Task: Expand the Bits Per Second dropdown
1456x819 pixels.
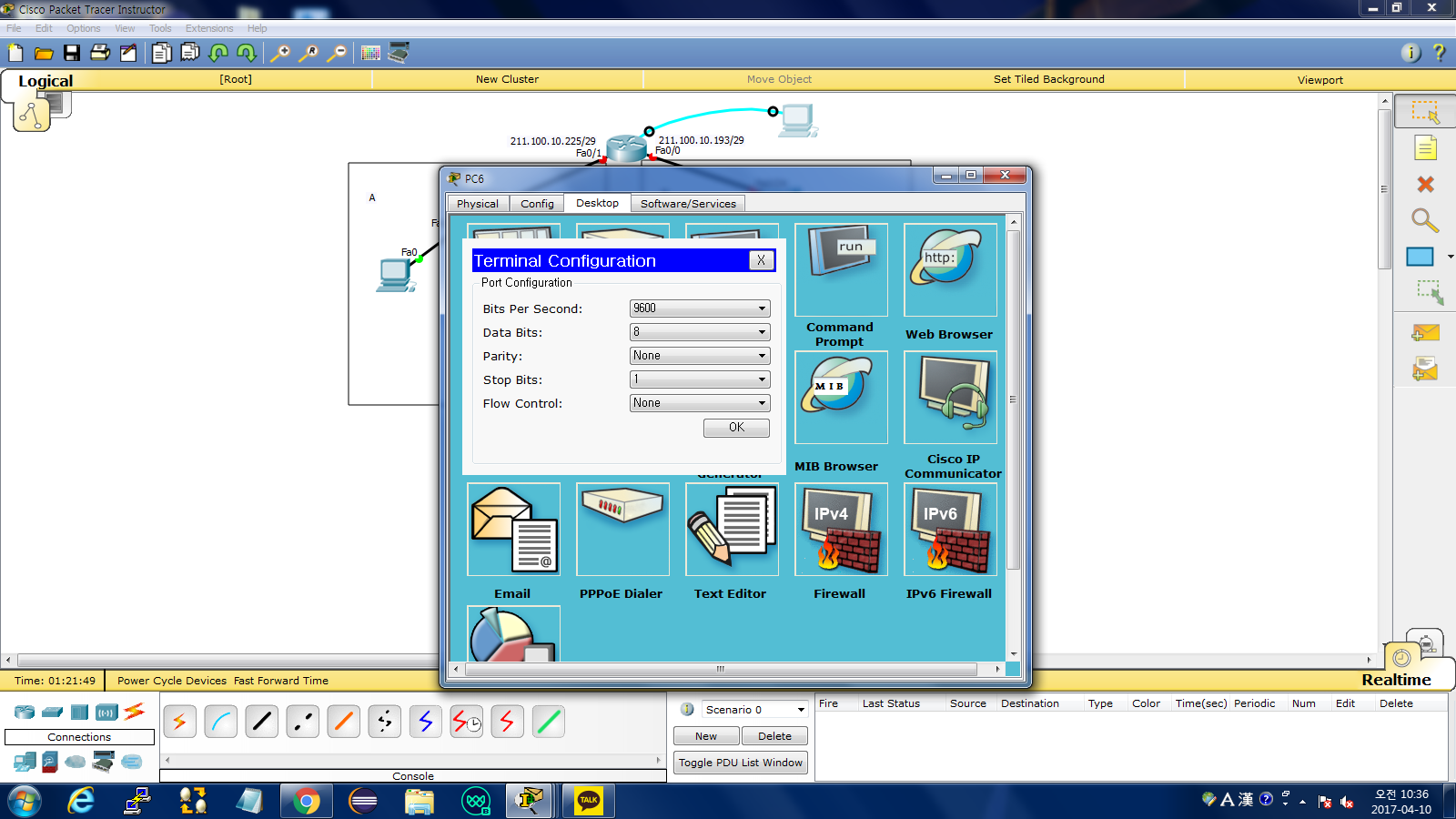Action: click(700, 308)
